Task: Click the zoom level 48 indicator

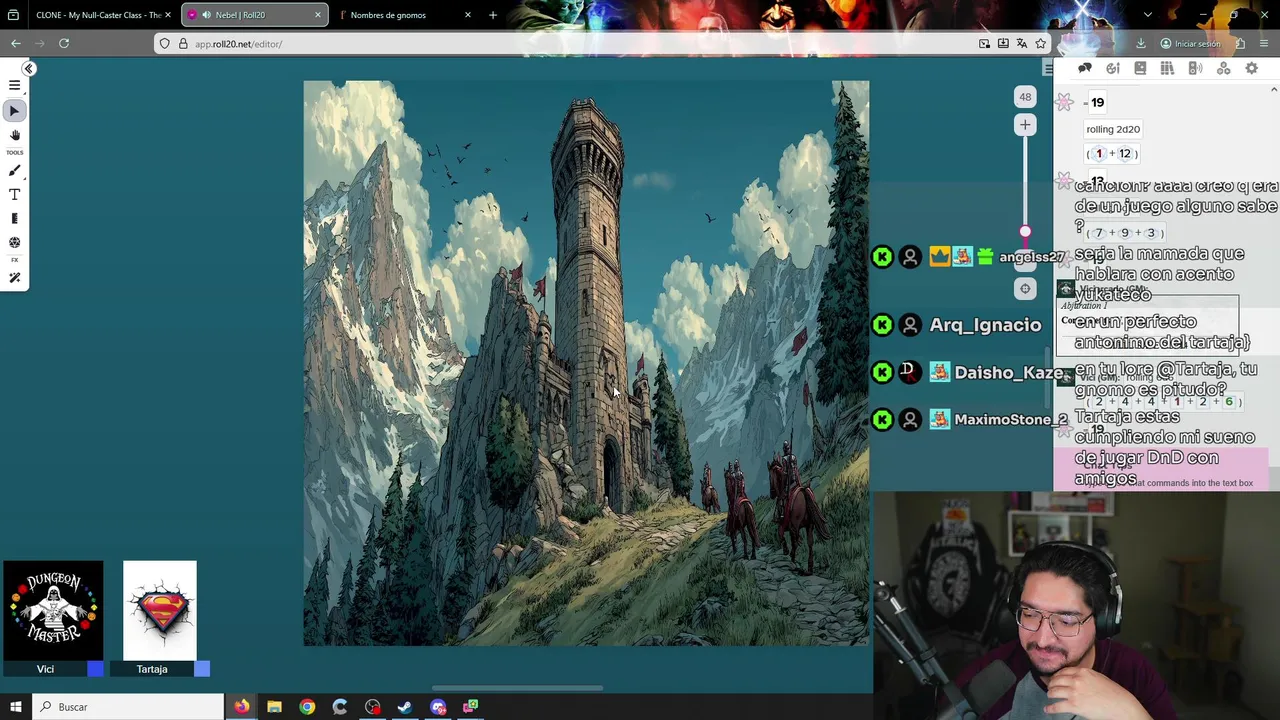Action: click(1025, 97)
